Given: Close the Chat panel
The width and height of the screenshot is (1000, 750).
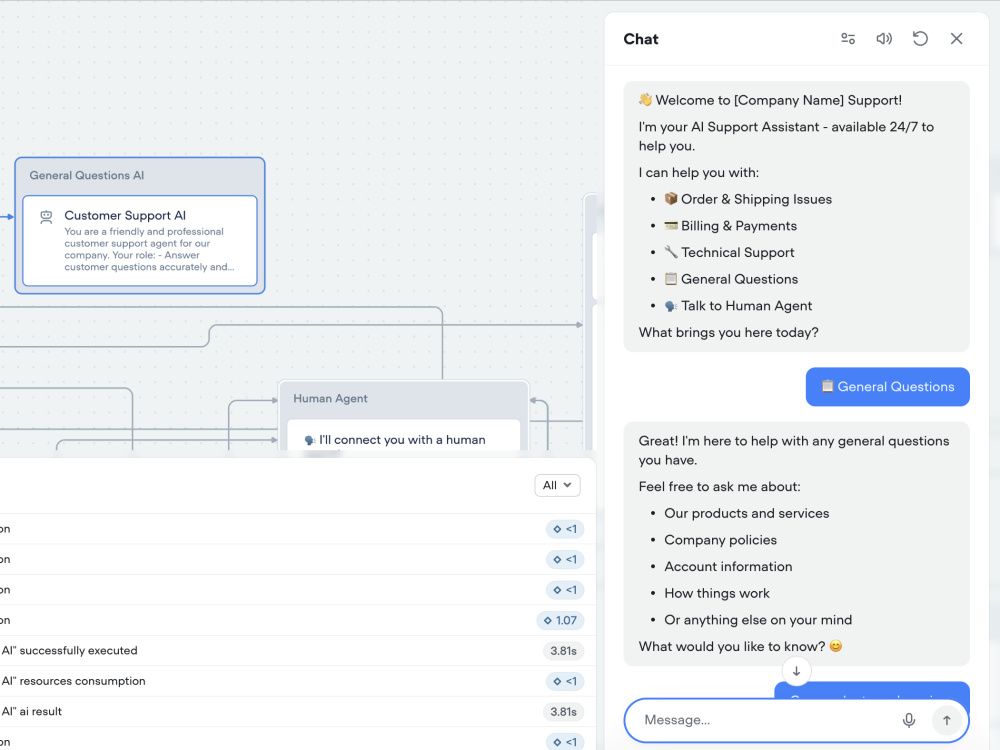Looking at the screenshot, I should 956,39.
